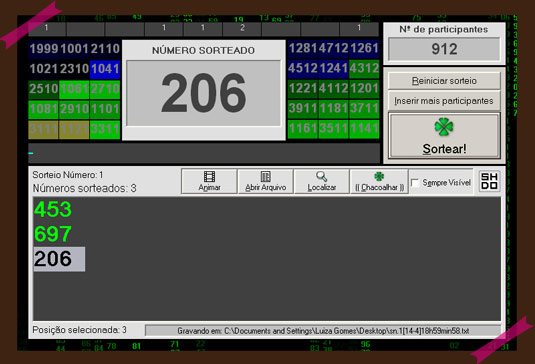The height and width of the screenshot is (364, 535).
Task: Click grid cell 4312
Action: [x=364, y=69]
